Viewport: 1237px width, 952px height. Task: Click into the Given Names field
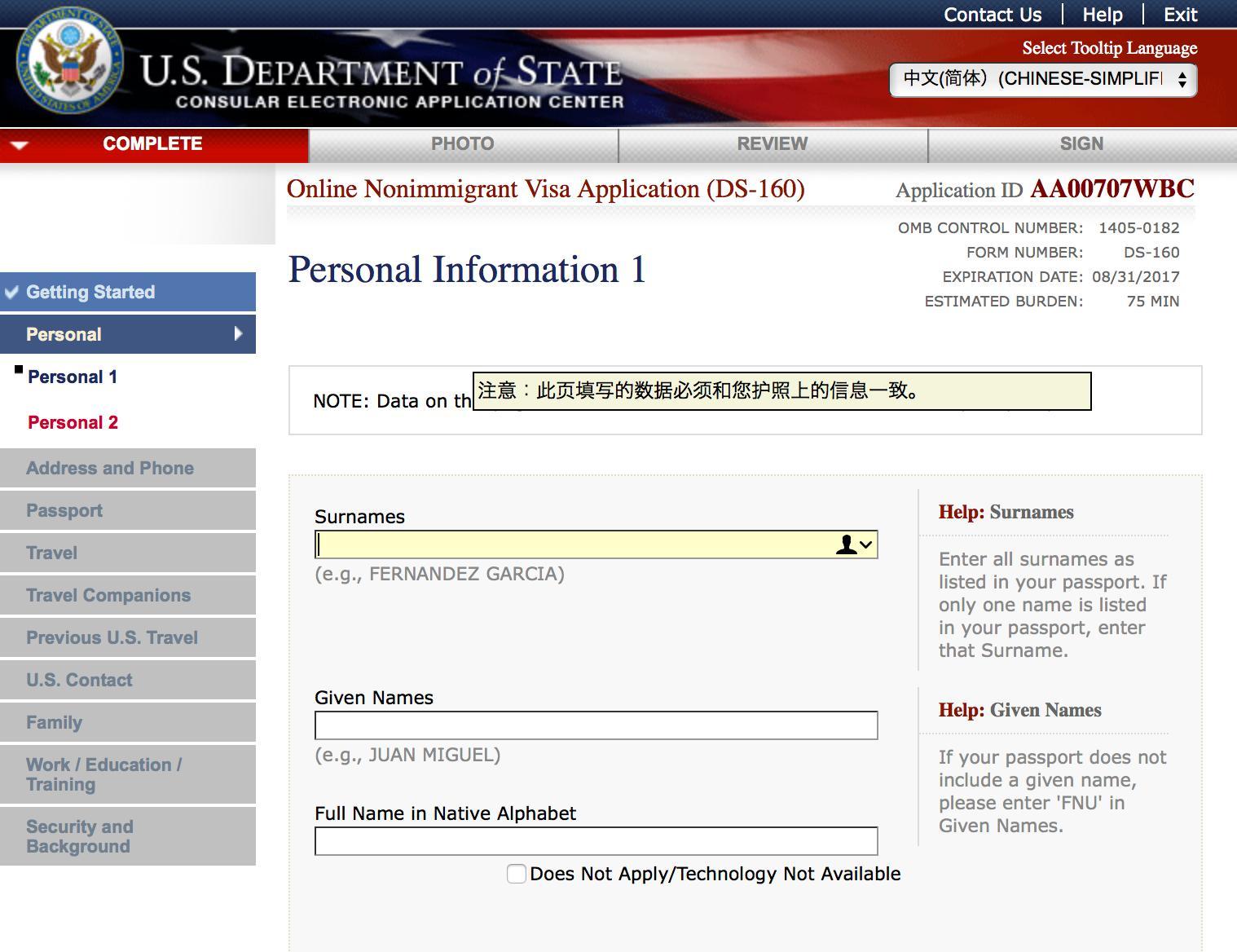[x=596, y=725]
